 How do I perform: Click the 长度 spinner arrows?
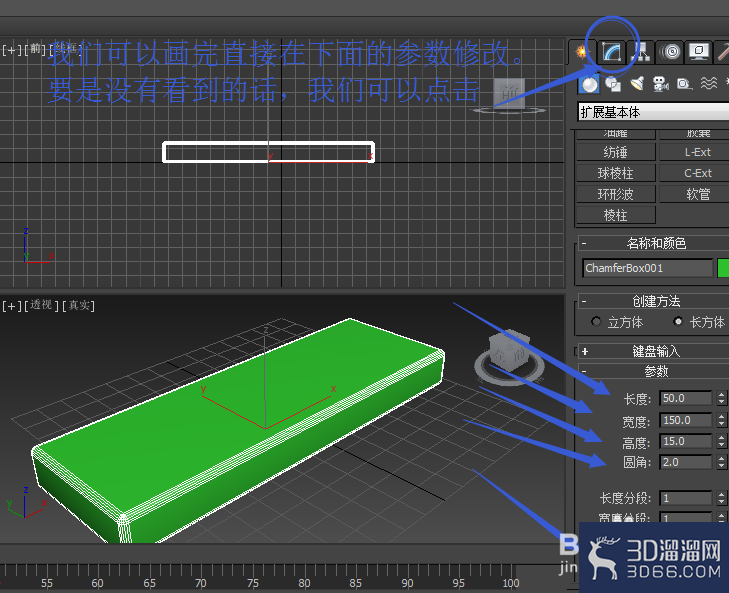tap(721, 398)
